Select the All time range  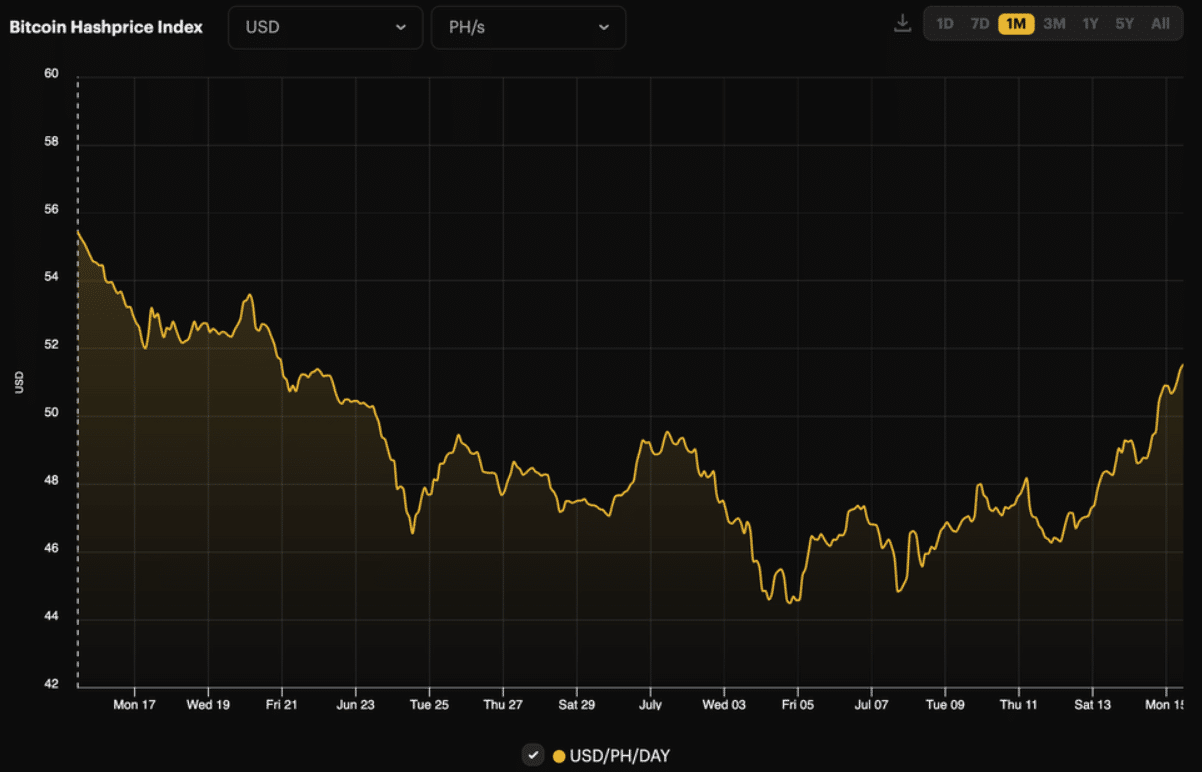1160,23
